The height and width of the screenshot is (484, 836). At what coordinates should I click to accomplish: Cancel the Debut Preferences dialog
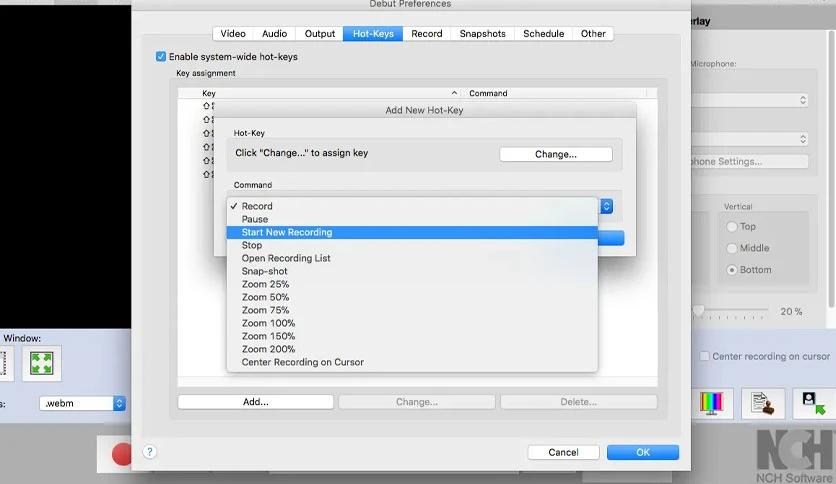tap(563, 452)
